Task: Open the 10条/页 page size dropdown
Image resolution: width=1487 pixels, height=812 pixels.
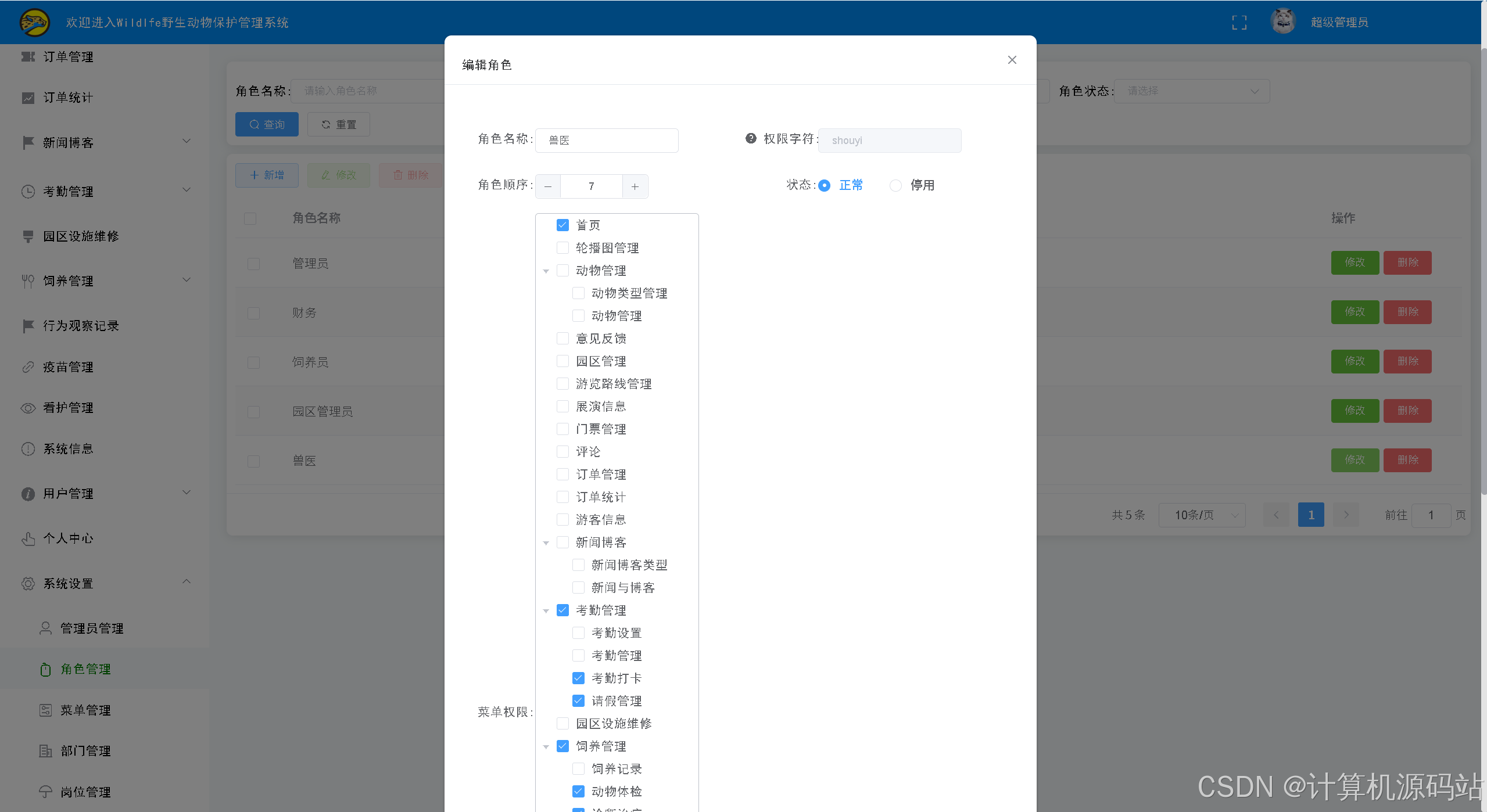Action: (1202, 515)
